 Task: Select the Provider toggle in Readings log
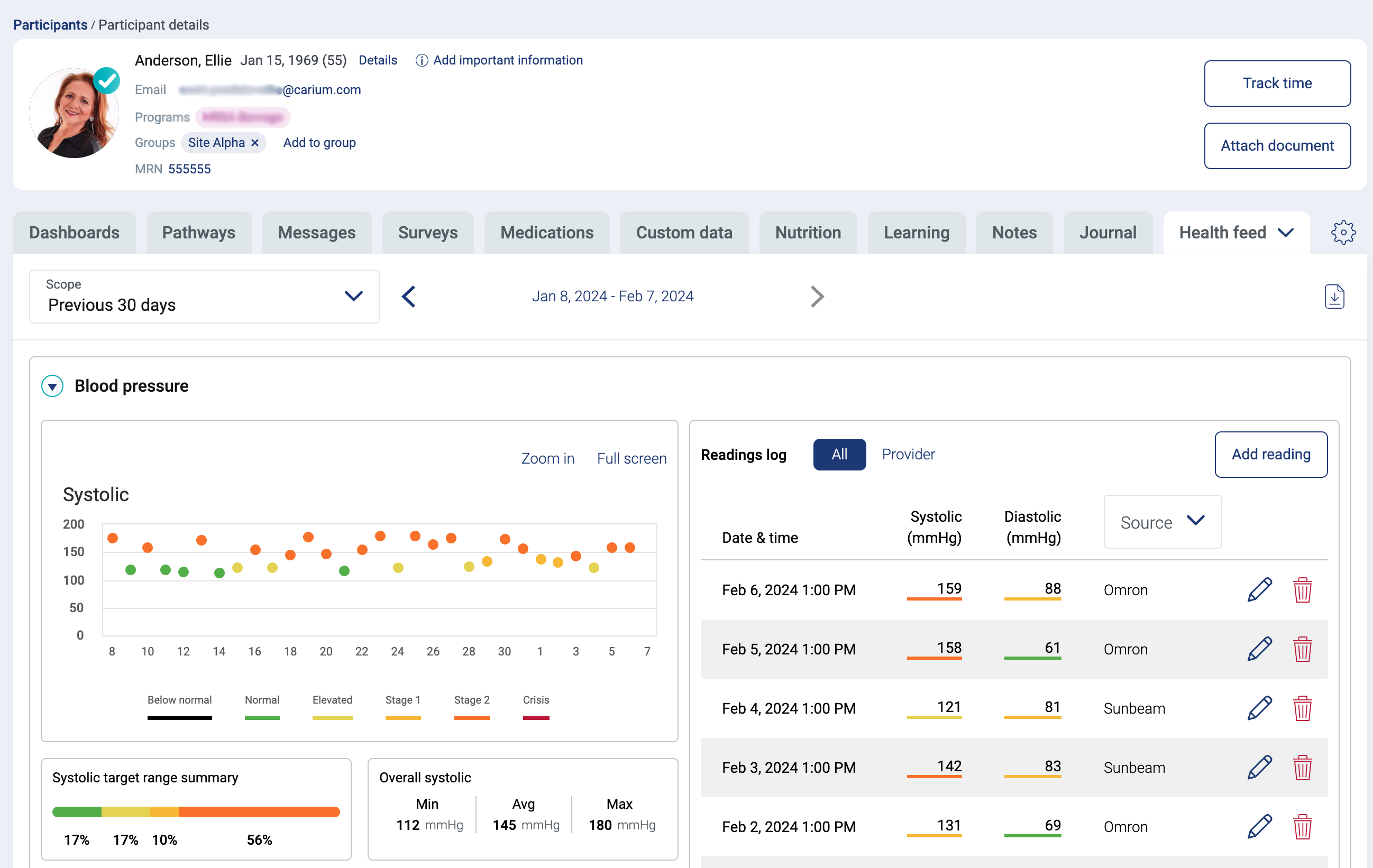point(906,454)
